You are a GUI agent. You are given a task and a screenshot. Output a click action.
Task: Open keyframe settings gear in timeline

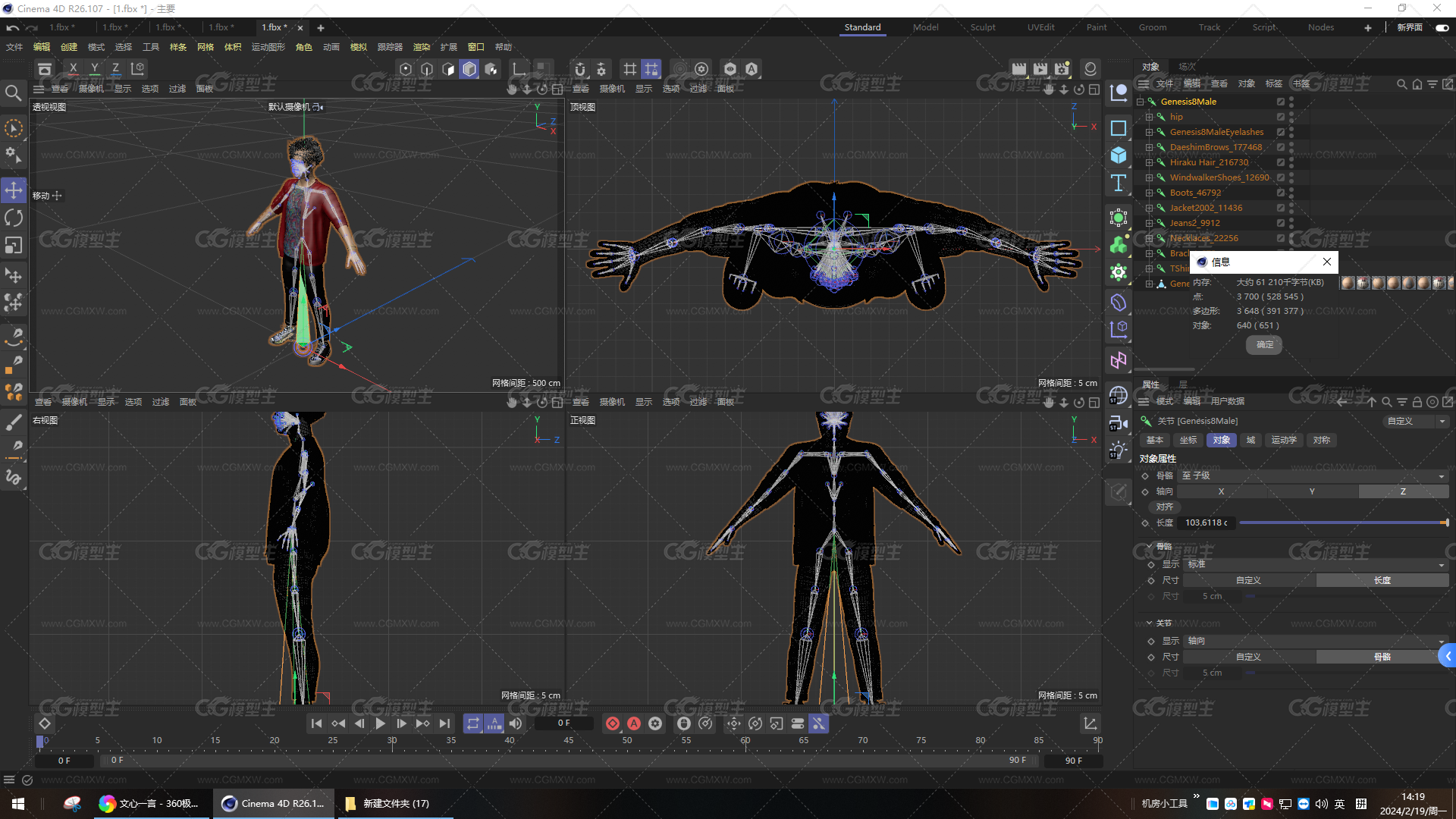pyautogui.click(x=655, y=723)
